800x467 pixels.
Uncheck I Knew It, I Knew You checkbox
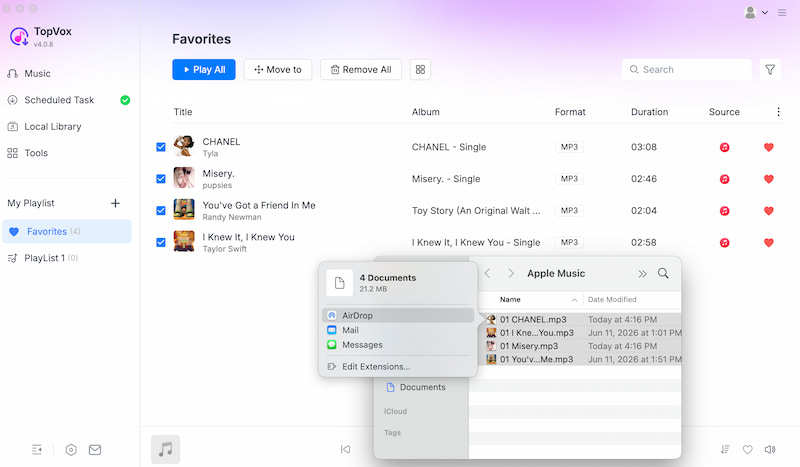[161, 242]
